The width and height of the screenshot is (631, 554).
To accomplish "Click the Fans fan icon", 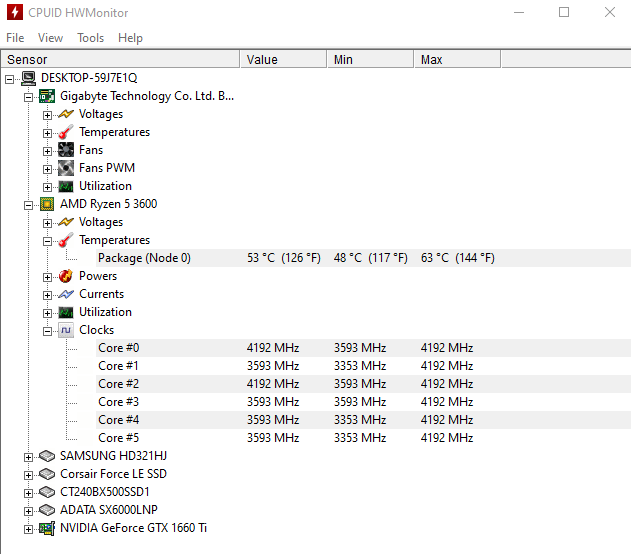I will (x=66, y=150).
